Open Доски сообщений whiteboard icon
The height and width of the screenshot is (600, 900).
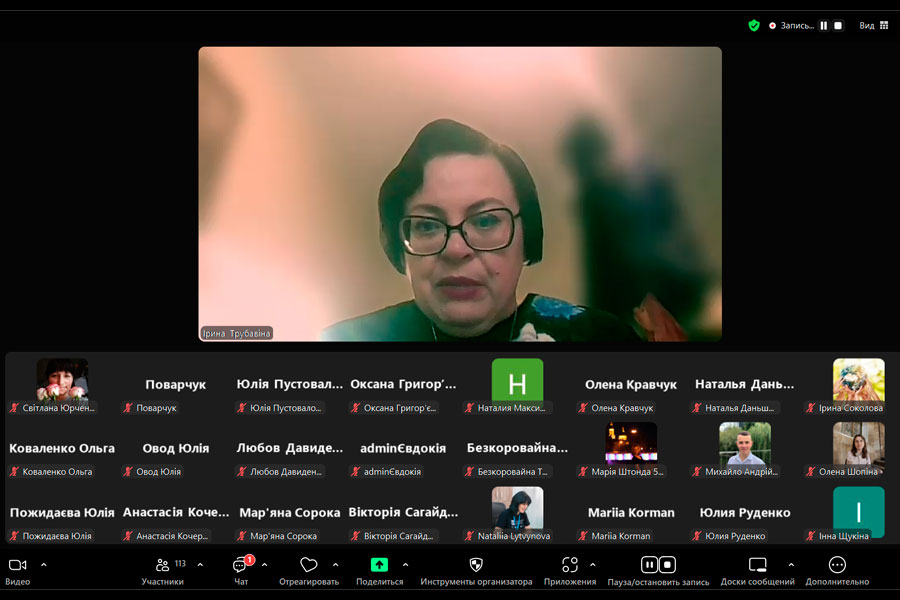point(757,565)
